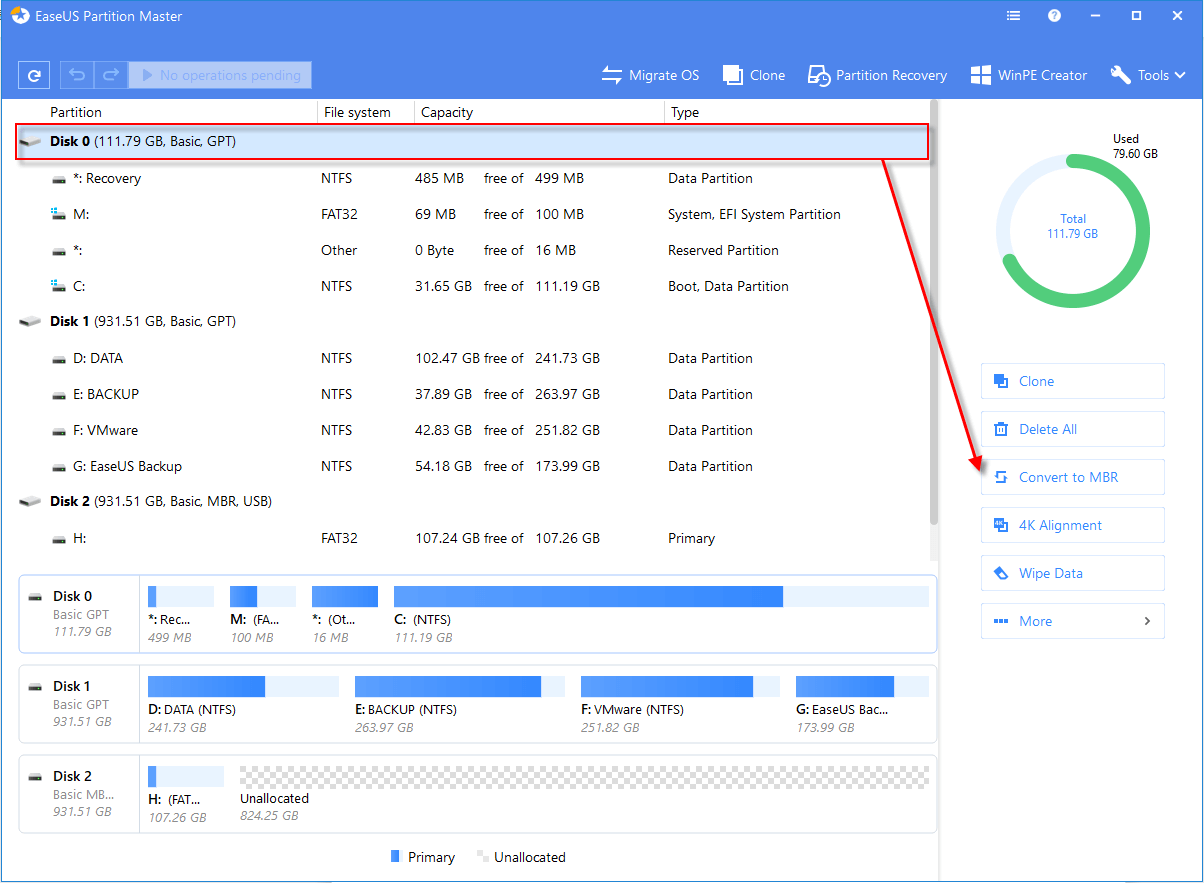1204x883 pixels.
Task: Click the Primary legend swatch
Action: point(395,857)
